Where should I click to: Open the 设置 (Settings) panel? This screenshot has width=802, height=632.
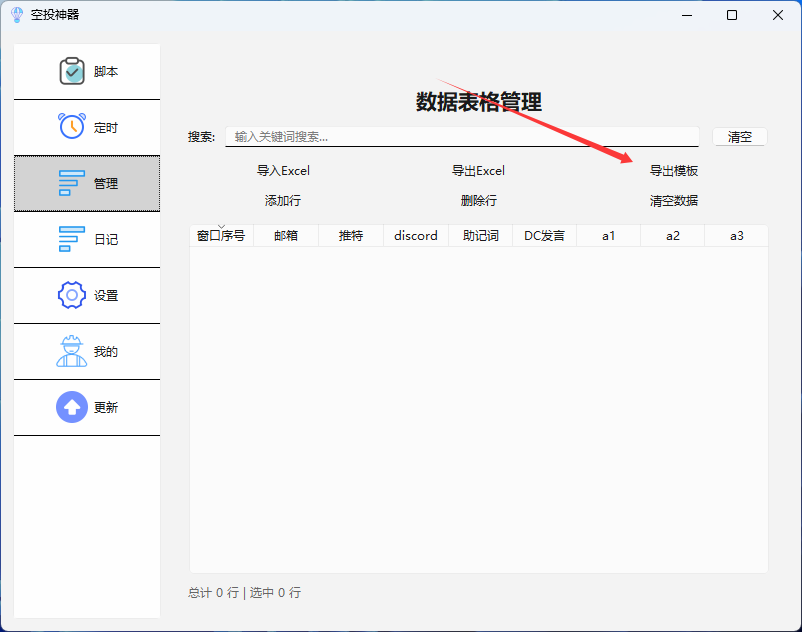click(x=86, y=295)
